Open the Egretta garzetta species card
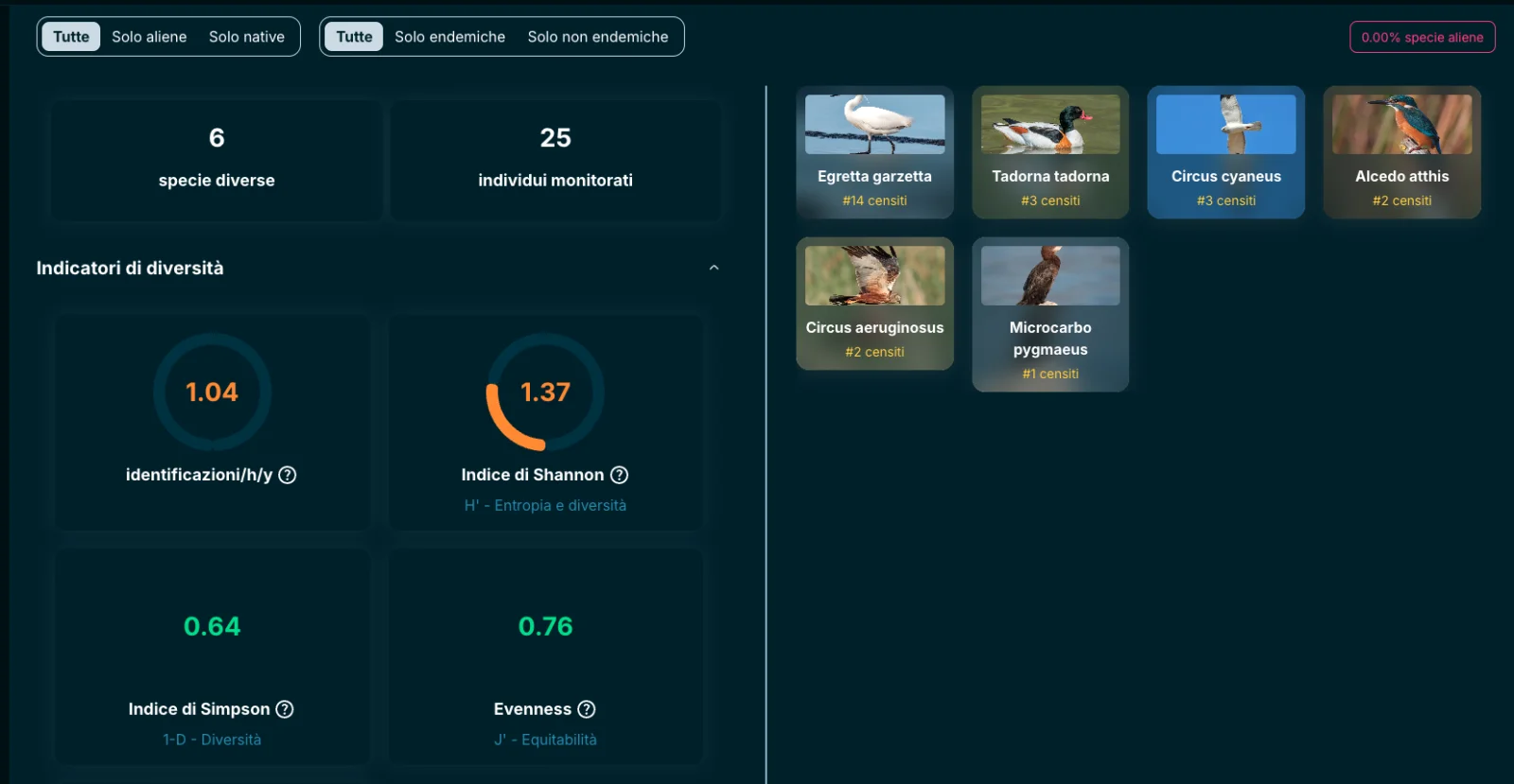The height and width of the screenshot is (784, 1514). [x=874, y=152]
